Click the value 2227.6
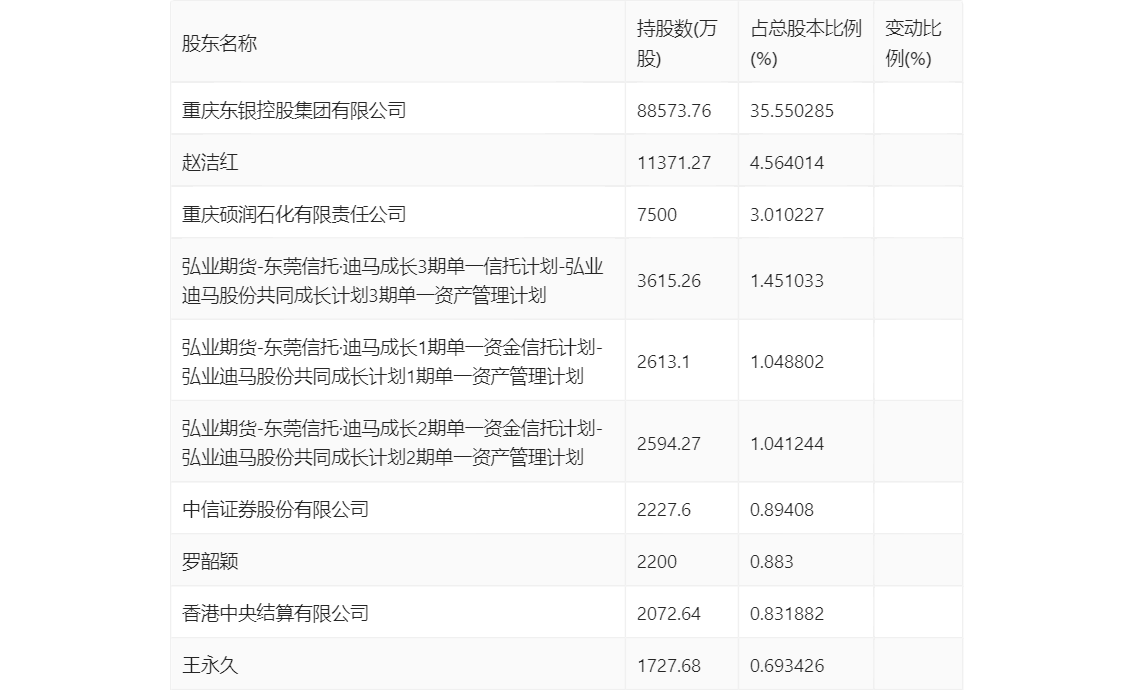1134x690 pixels. click(x=664, y=510)
